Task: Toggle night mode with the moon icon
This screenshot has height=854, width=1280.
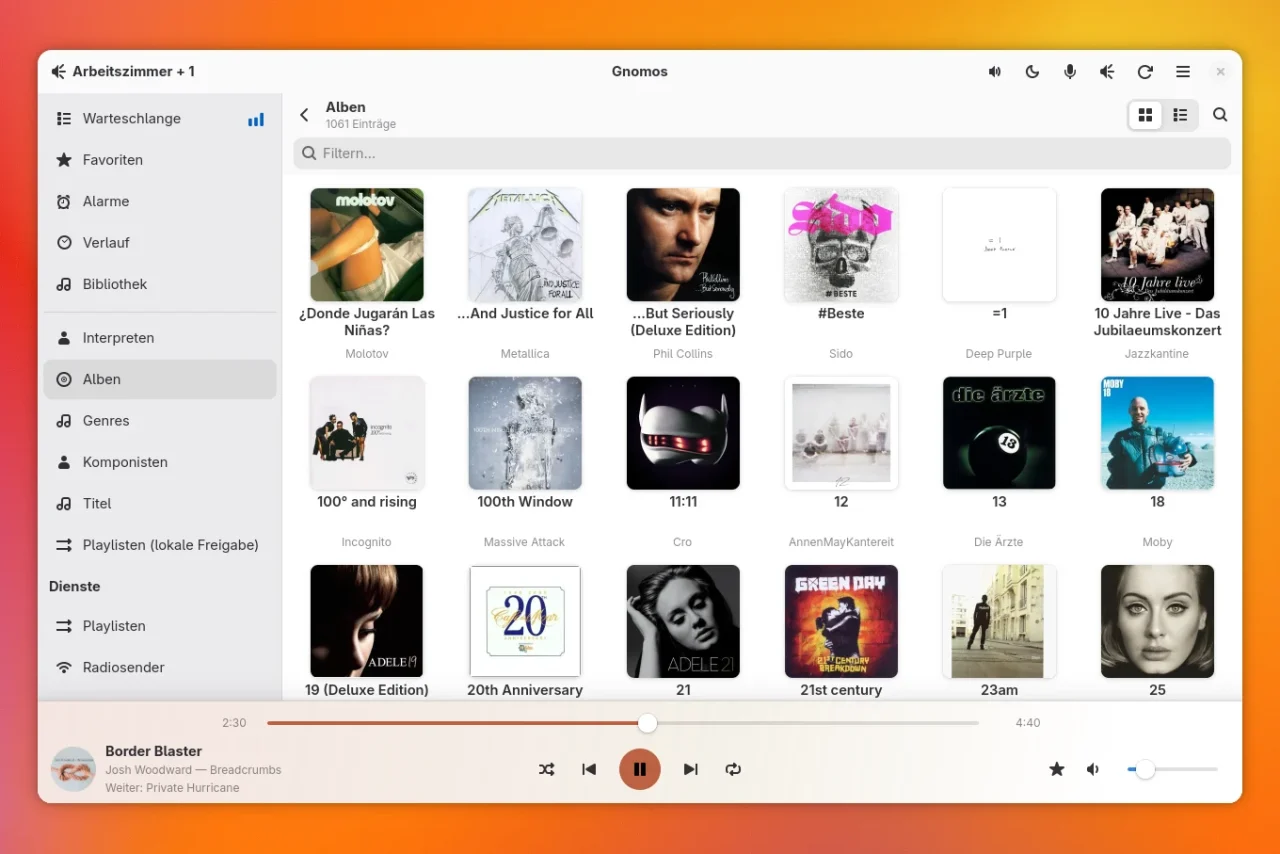Action: [1032, 72]
